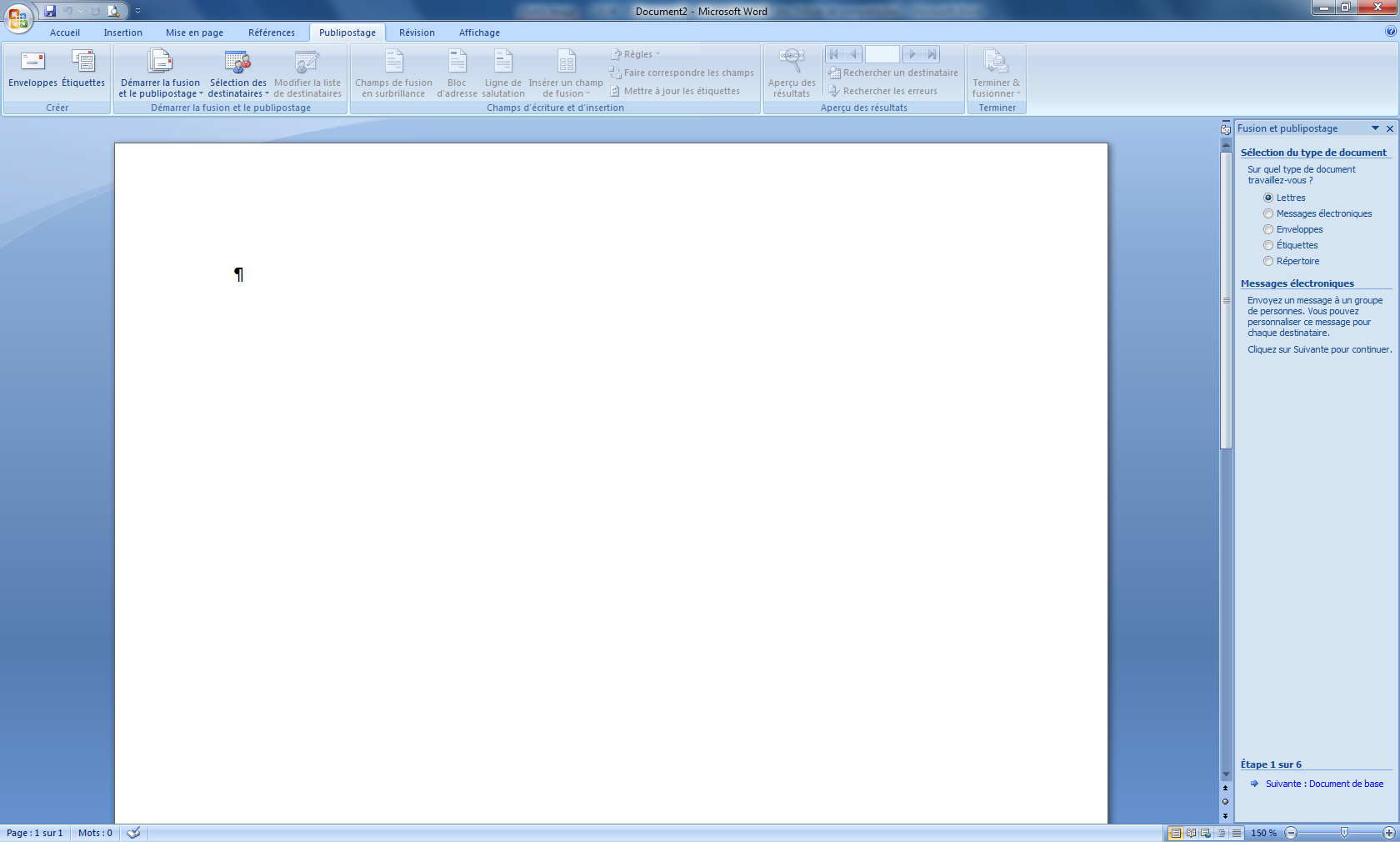Toggle Aperçu des résultats

(792, 73)
